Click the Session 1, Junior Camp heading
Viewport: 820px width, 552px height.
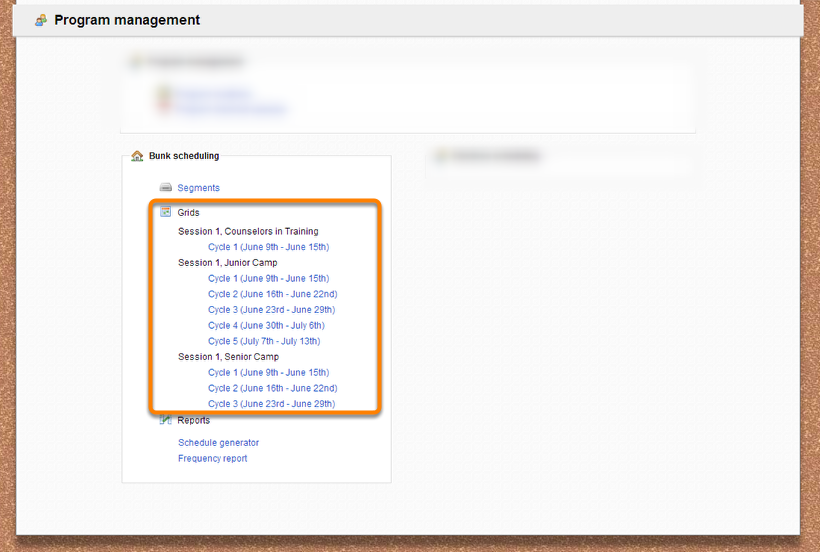pyautogui.click(x=227, y=263)
